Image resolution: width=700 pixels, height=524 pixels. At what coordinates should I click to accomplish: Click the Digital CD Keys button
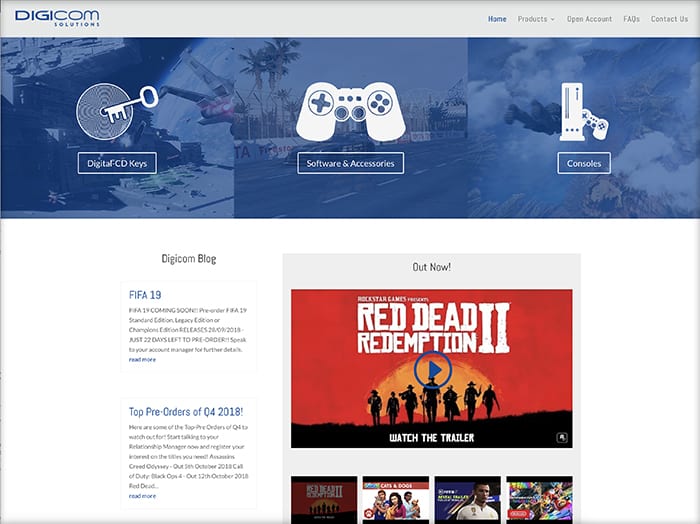tap(117, 163)
